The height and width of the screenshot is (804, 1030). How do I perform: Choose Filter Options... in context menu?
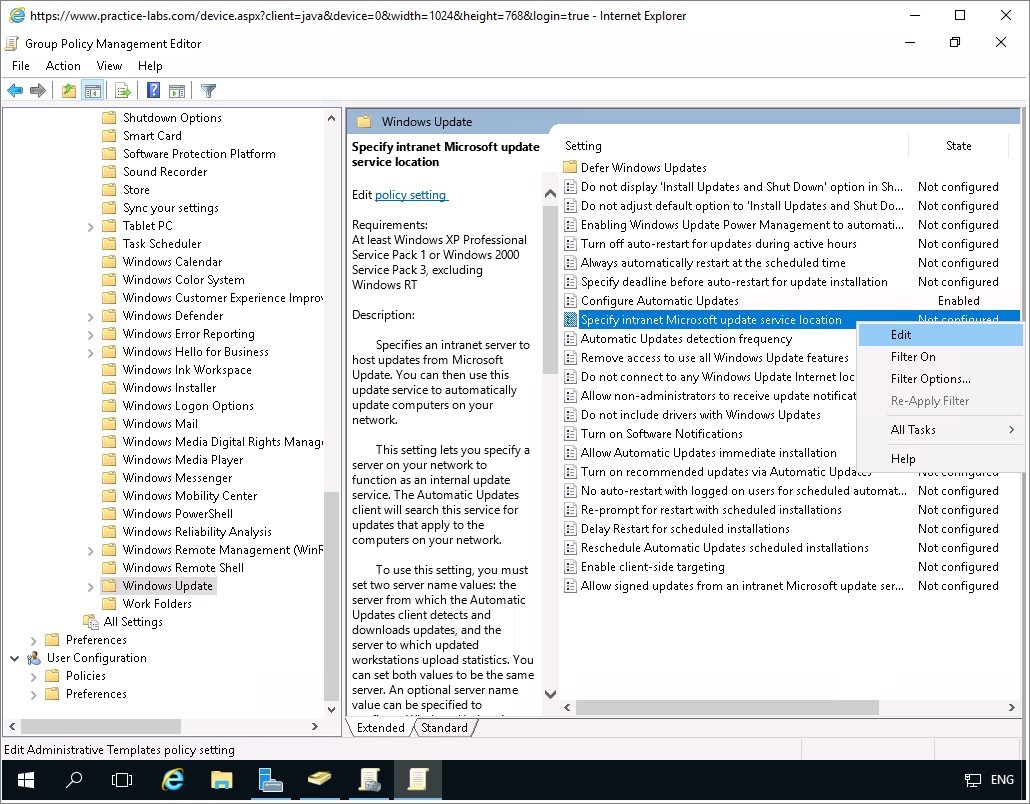point(941,379)
